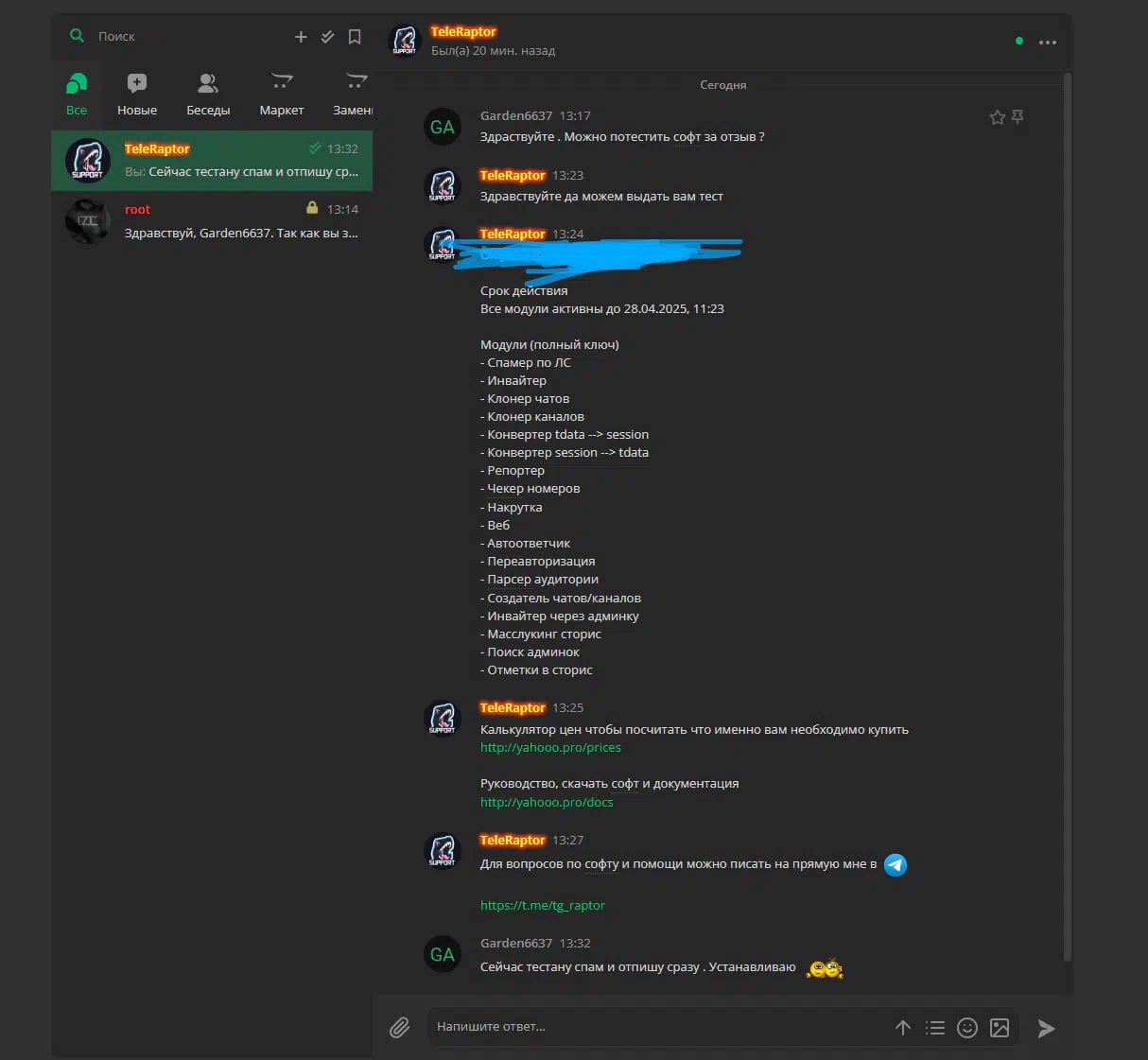Click the blue Telegram icon in the 13:27 message
This screenshot has width=1148, height=1060.
pos(896,864)
